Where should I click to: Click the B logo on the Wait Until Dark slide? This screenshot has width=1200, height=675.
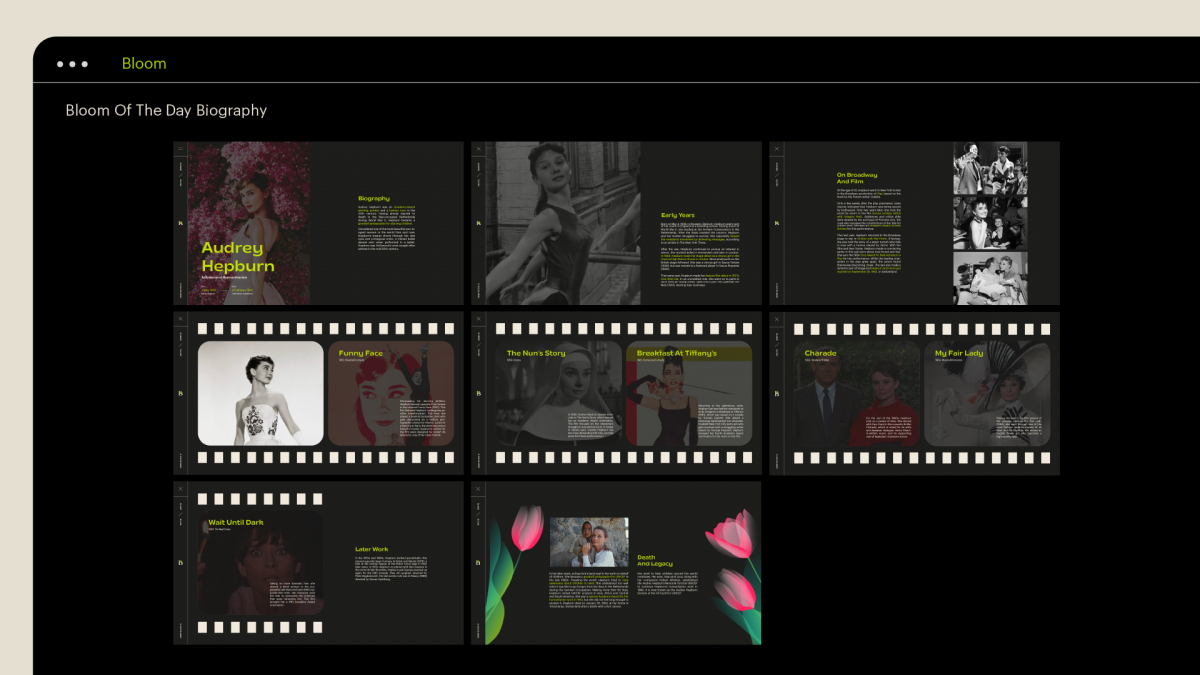(180, 564)
